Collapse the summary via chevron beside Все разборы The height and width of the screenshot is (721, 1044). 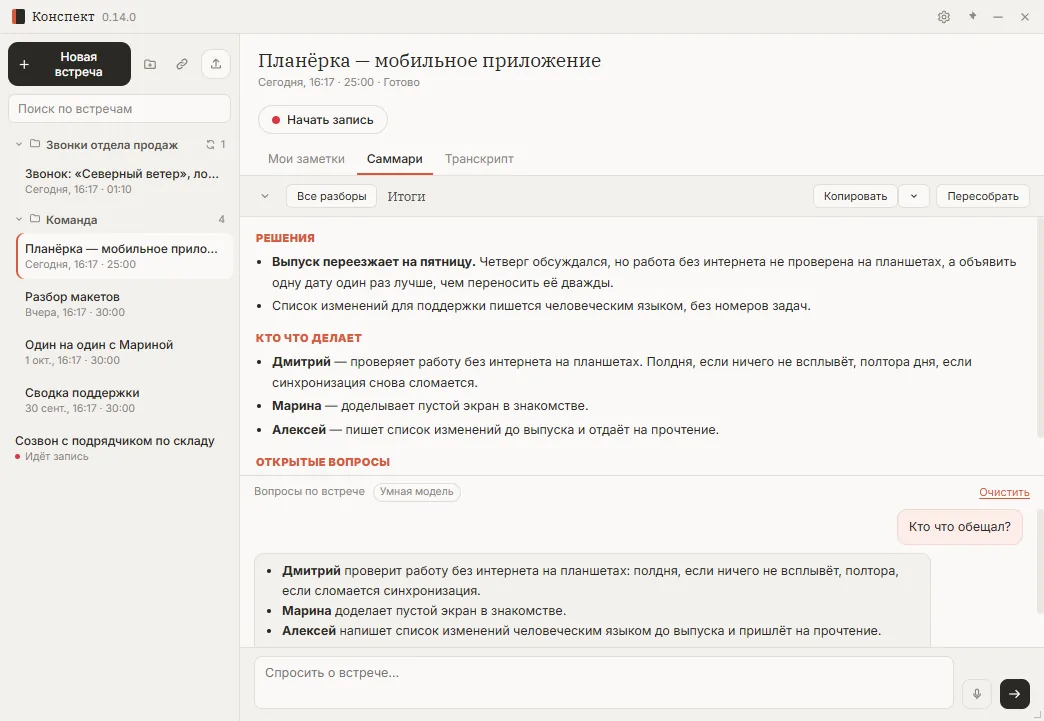click(x=265, y=196)
